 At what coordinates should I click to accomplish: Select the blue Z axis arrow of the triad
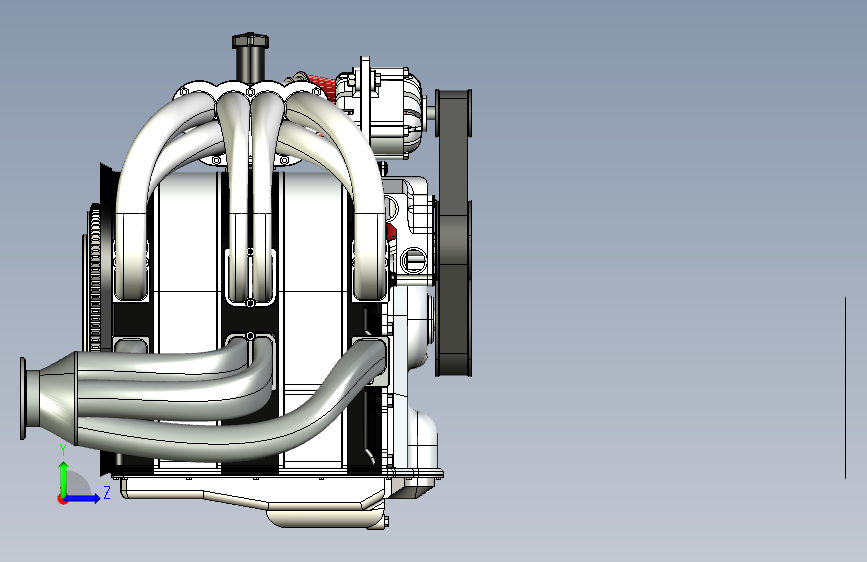click(x=83, y=498)
